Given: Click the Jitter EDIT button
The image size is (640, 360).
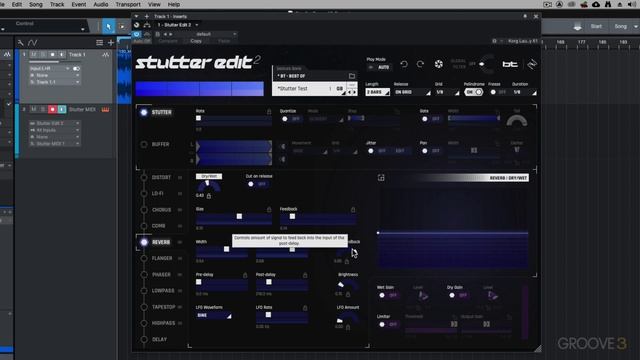Looking at the screenshot, I should tap(400, 151).
